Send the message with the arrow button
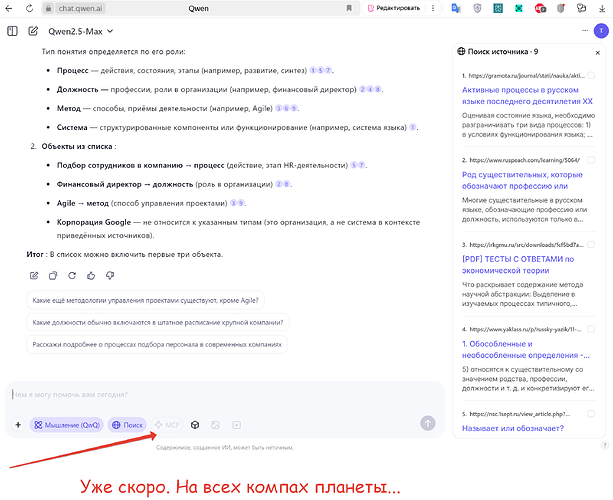The height and width of the screenshot is (500, 613). [x=428, y=423]
